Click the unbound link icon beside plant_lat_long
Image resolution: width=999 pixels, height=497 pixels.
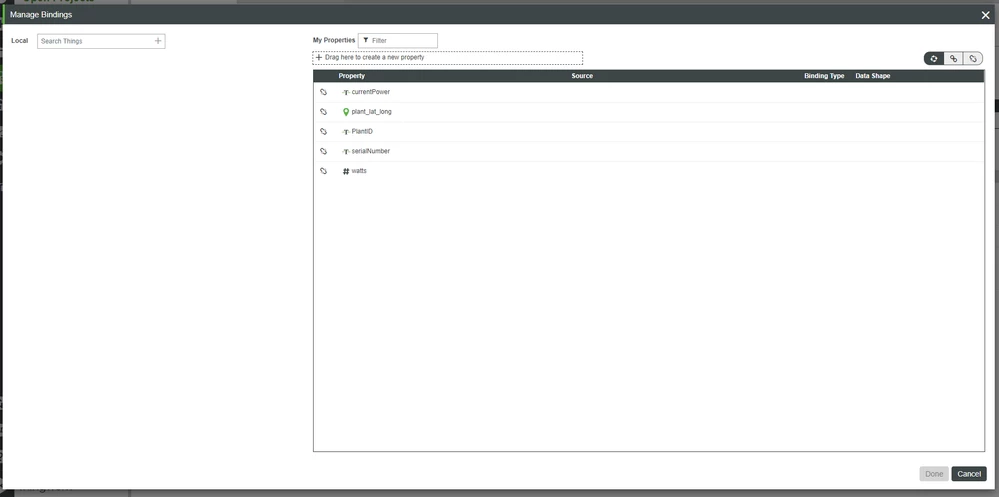tap(324, 112)
